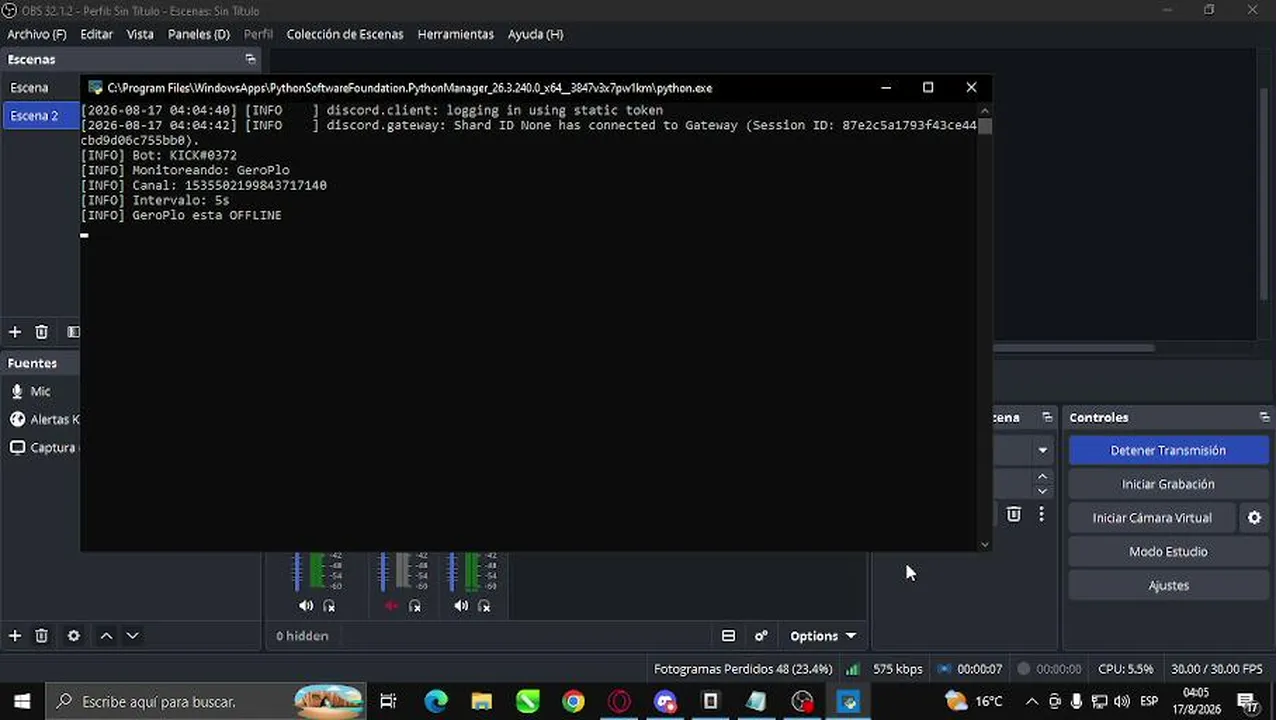Click the 0 hidden mixer button
Viewport: 1276px width, 720px height.
click(301, 636)
